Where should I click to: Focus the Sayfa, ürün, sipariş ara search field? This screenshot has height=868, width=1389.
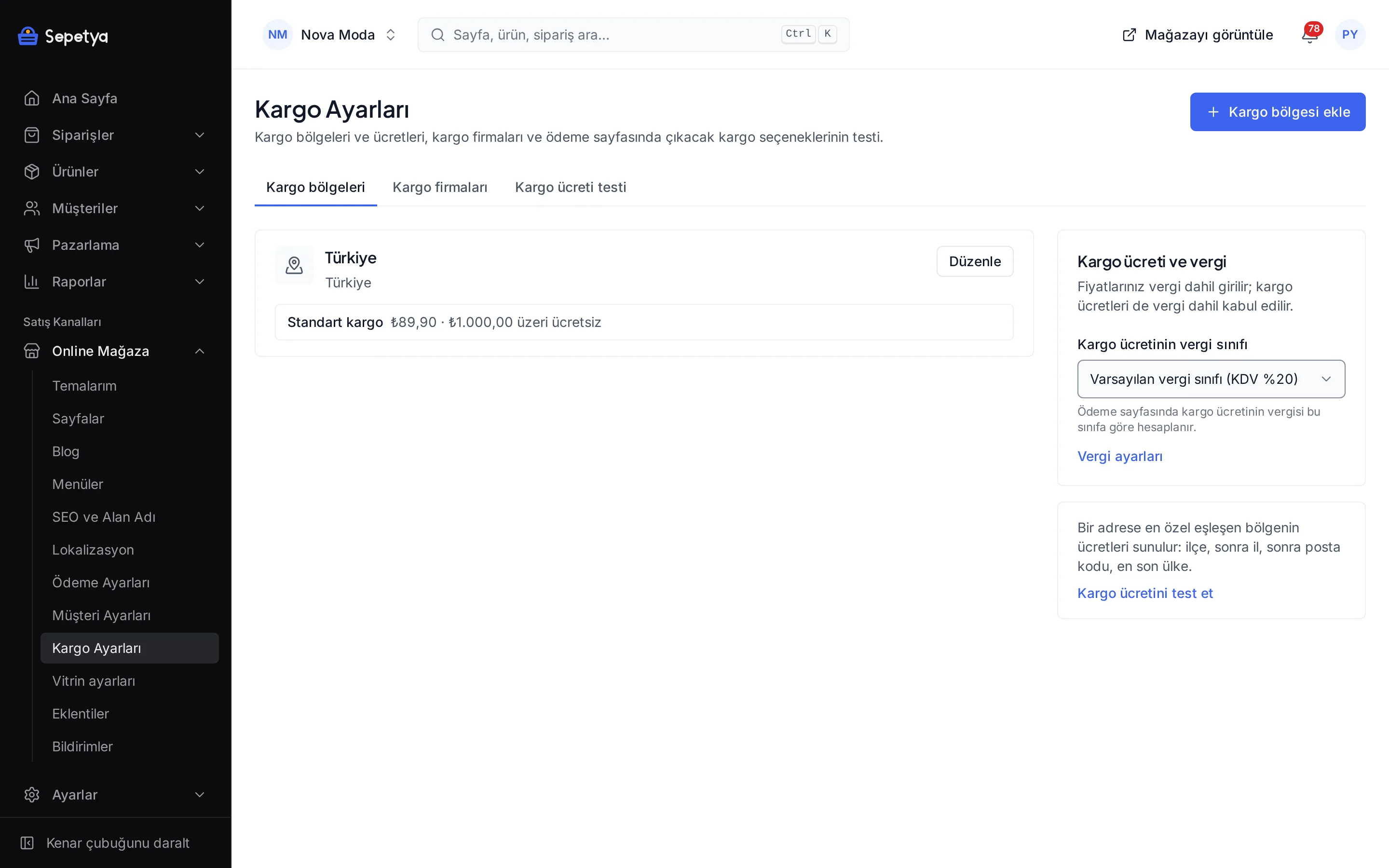tap(634, 35)
